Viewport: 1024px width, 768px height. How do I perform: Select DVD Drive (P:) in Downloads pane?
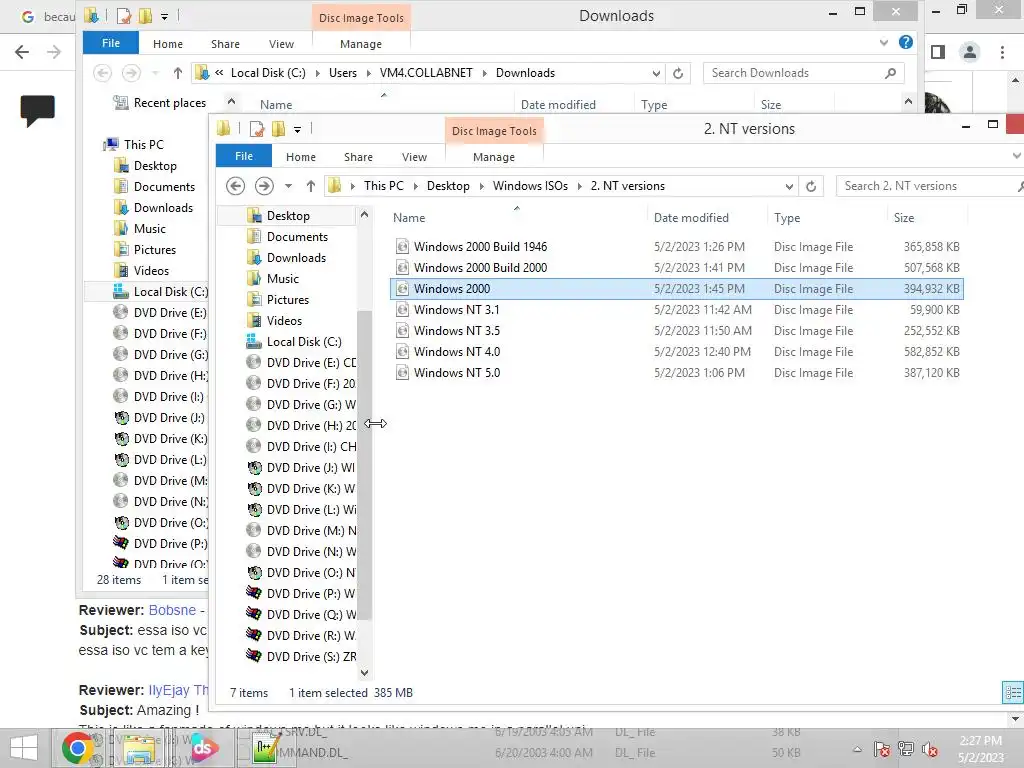pos(161,543)
